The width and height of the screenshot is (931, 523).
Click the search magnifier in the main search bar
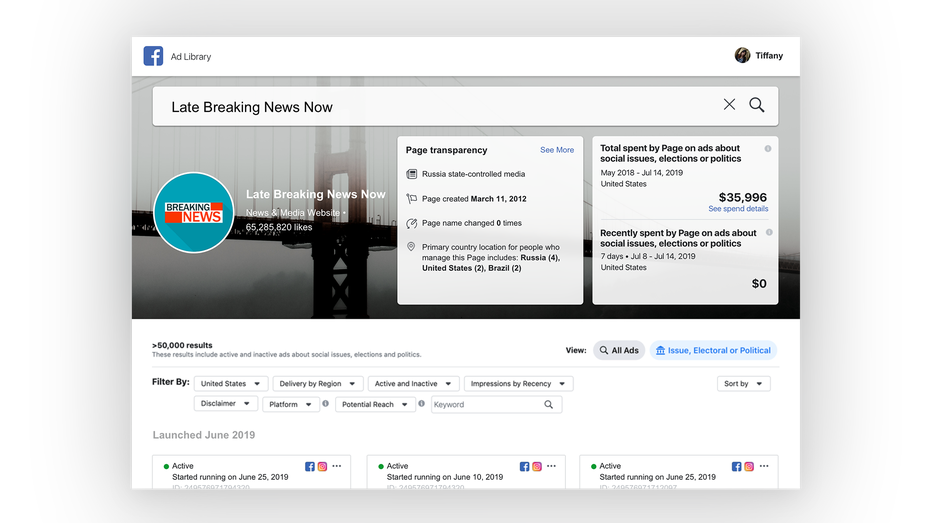coord(756,105)
